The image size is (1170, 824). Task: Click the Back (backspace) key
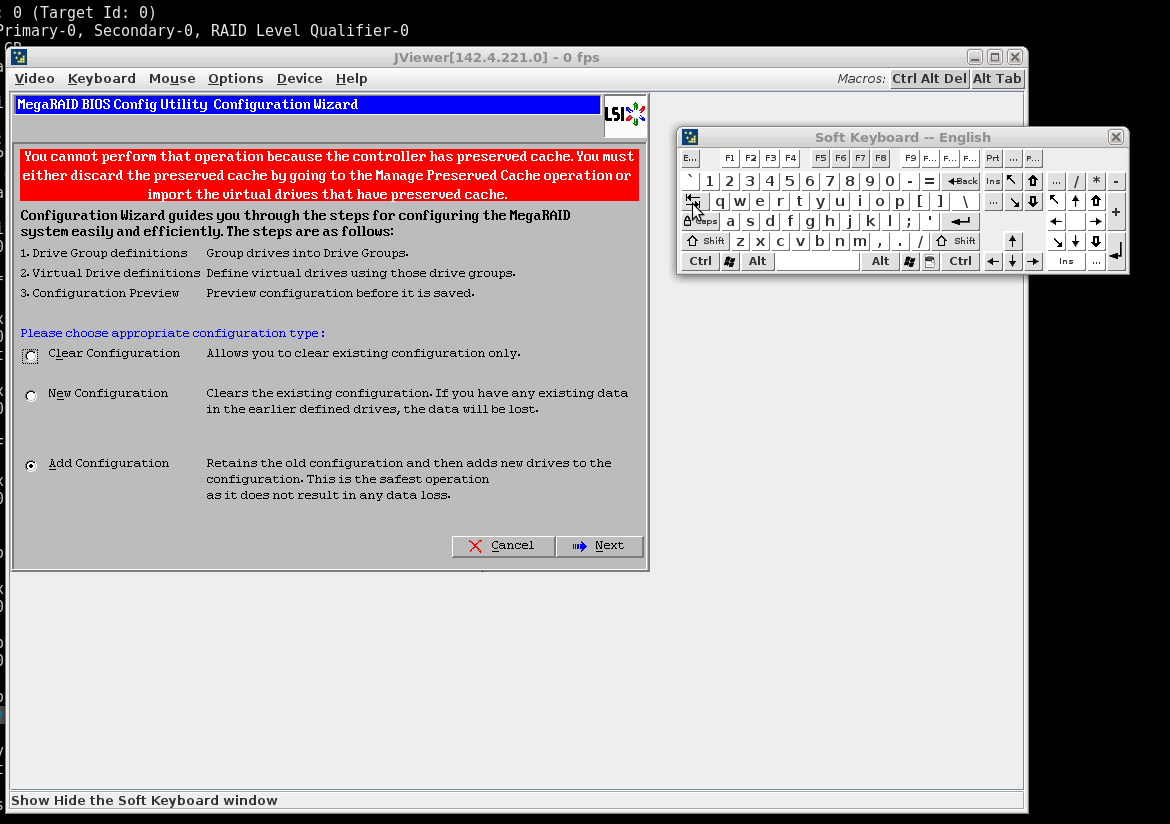coord(961,181)
